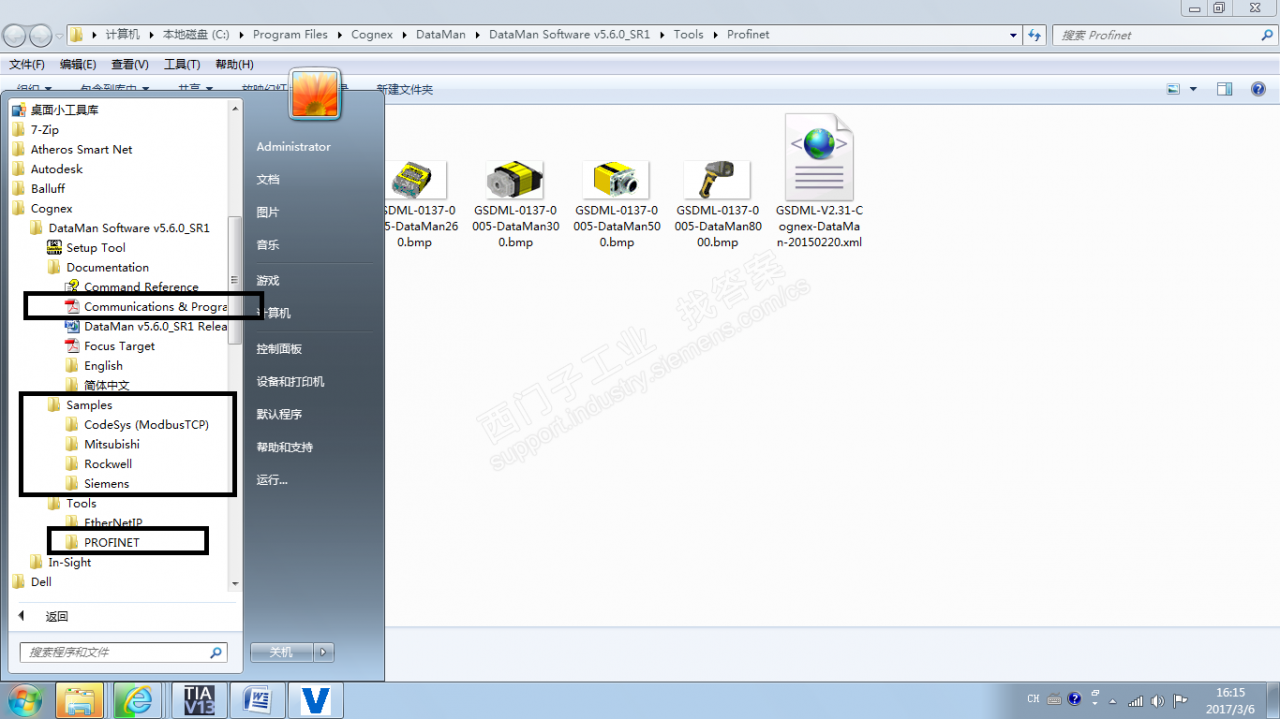This screenshot has width=1280, height=719.
Task: Open the English documentation folder
Action: (x=95, y=366)
